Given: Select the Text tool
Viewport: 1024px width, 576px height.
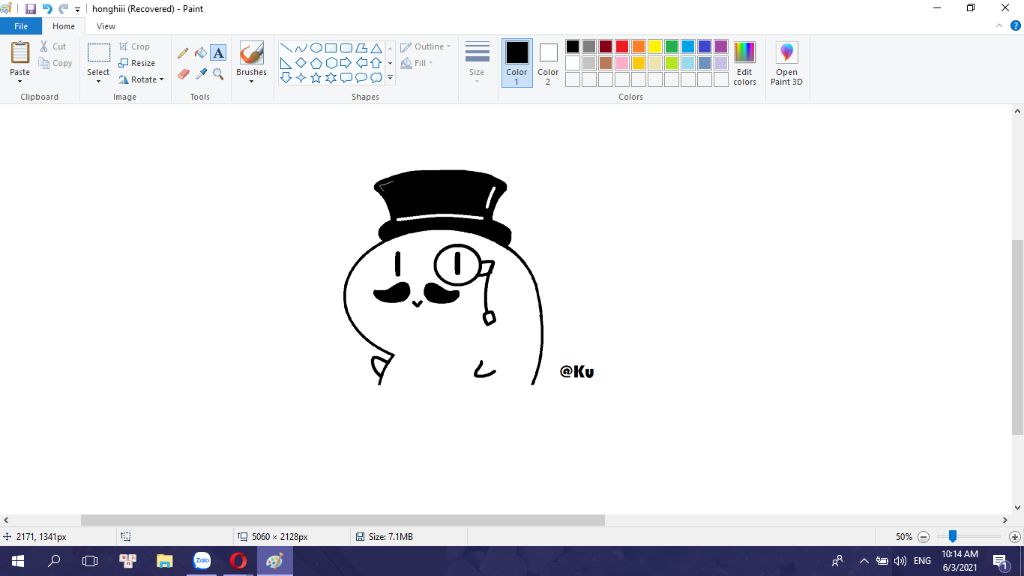Looking at the screenshot, I should tap(218, 53).
